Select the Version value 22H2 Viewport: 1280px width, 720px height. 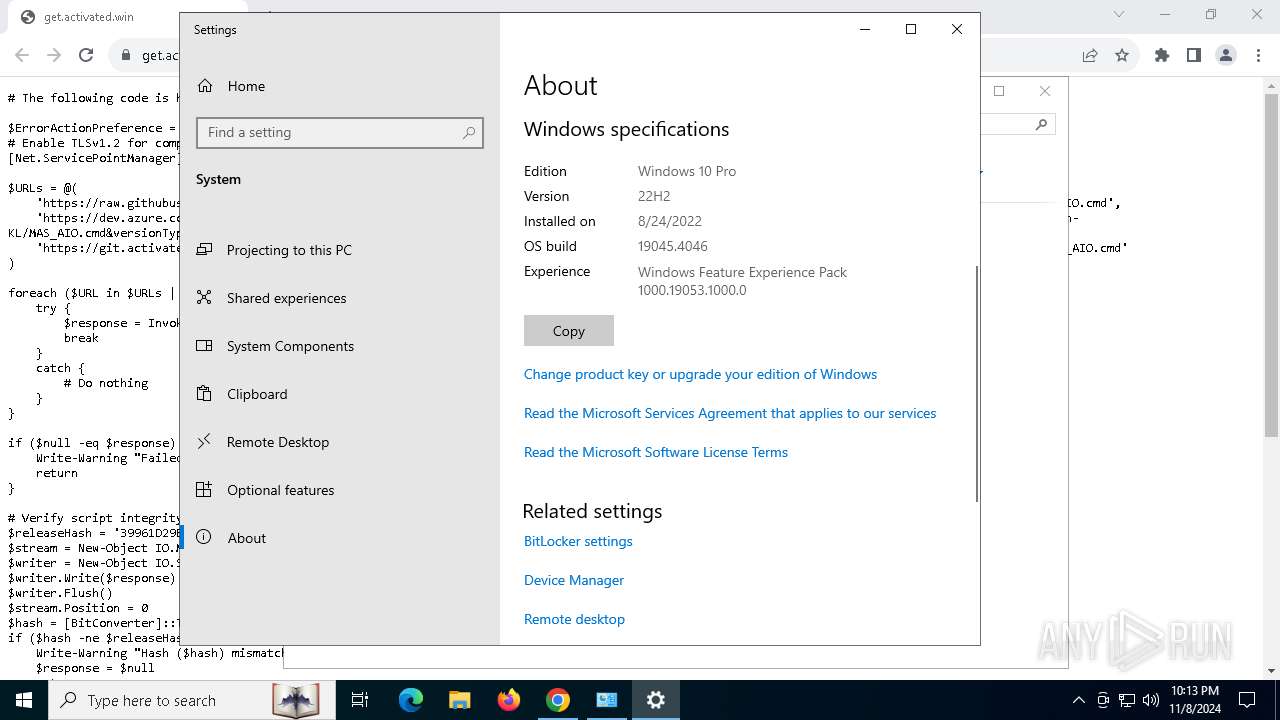(x=654, y=196)
